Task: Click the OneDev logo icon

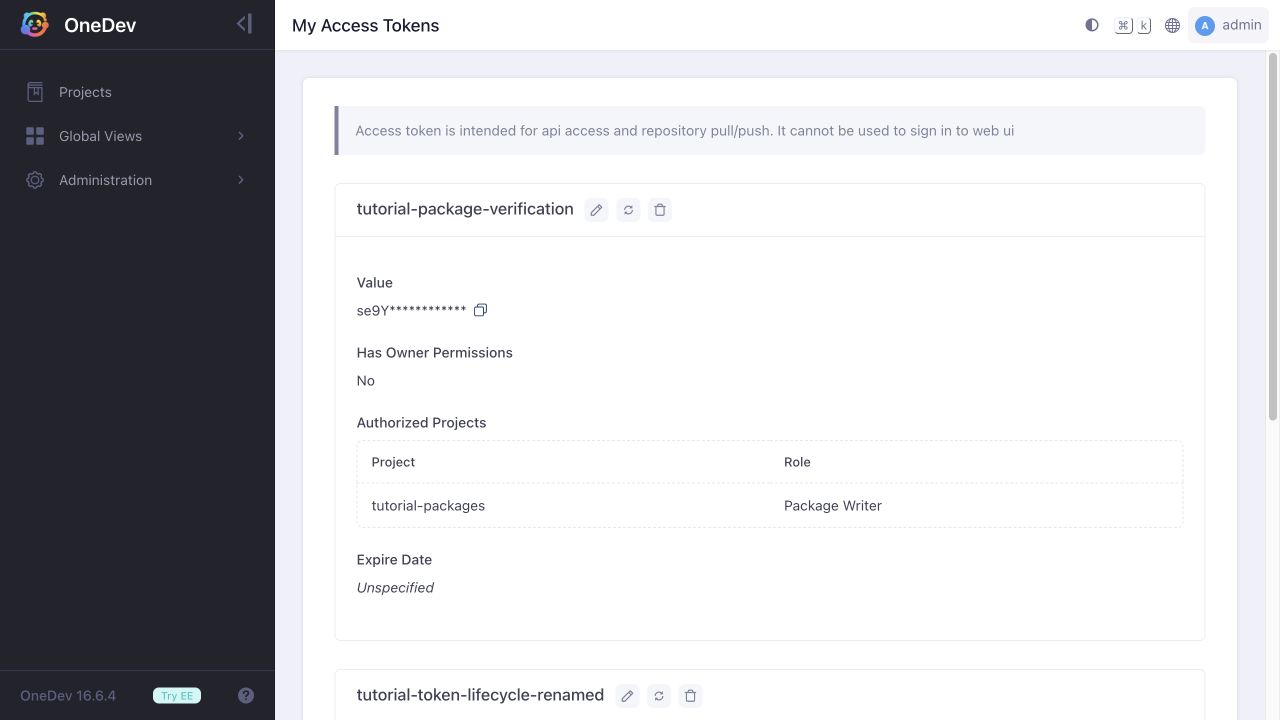Action: point(34,25)
